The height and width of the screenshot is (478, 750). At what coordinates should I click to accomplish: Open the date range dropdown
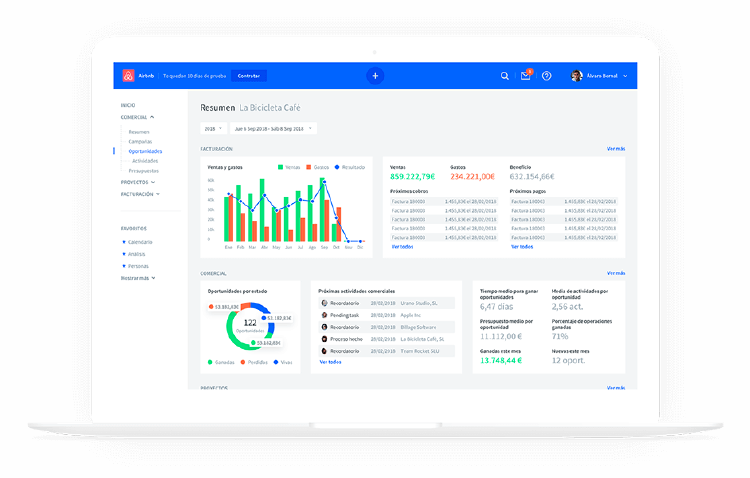273,128
